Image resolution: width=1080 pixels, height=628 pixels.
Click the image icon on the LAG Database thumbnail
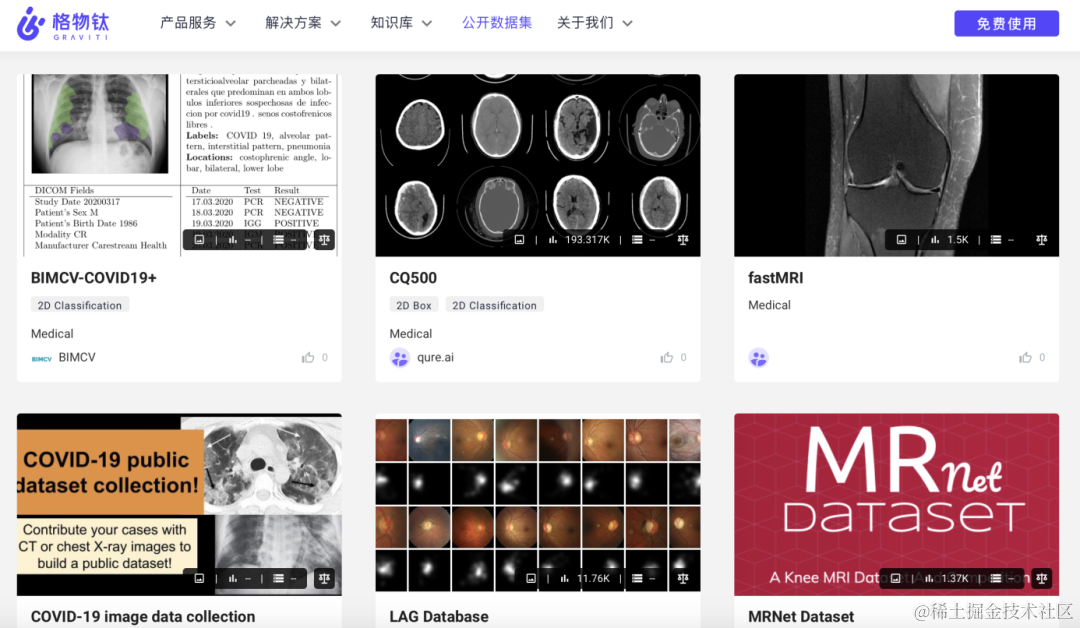pyautogui.click(x=530, y=578)
